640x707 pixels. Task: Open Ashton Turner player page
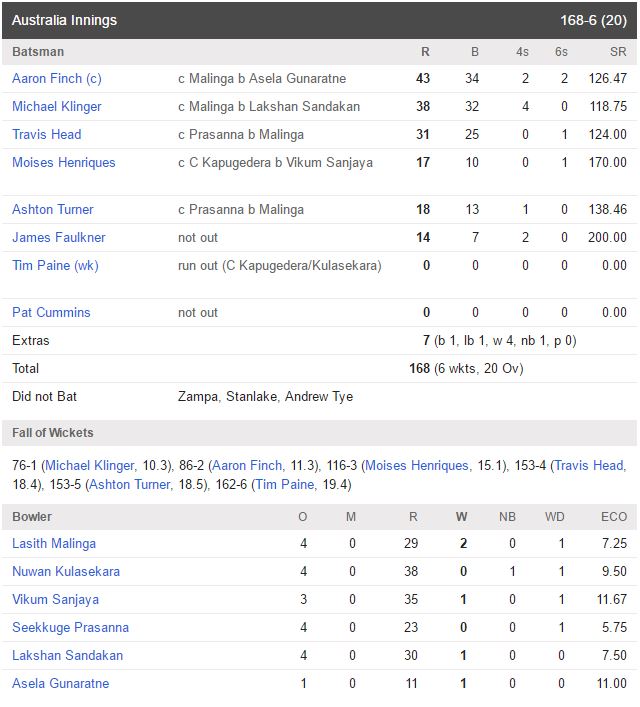[53, 209]
